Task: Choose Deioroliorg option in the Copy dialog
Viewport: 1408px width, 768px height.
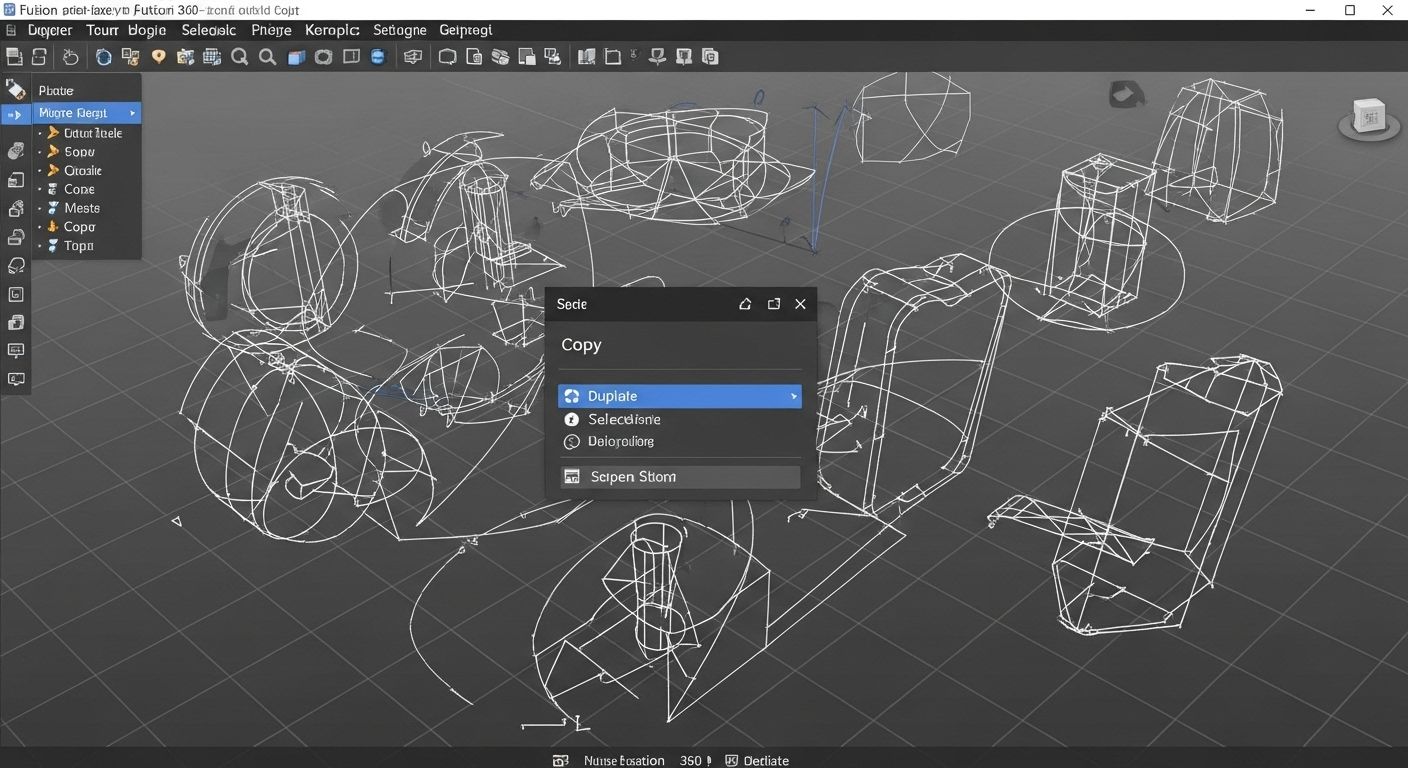Action: click(x=620, y=441)
